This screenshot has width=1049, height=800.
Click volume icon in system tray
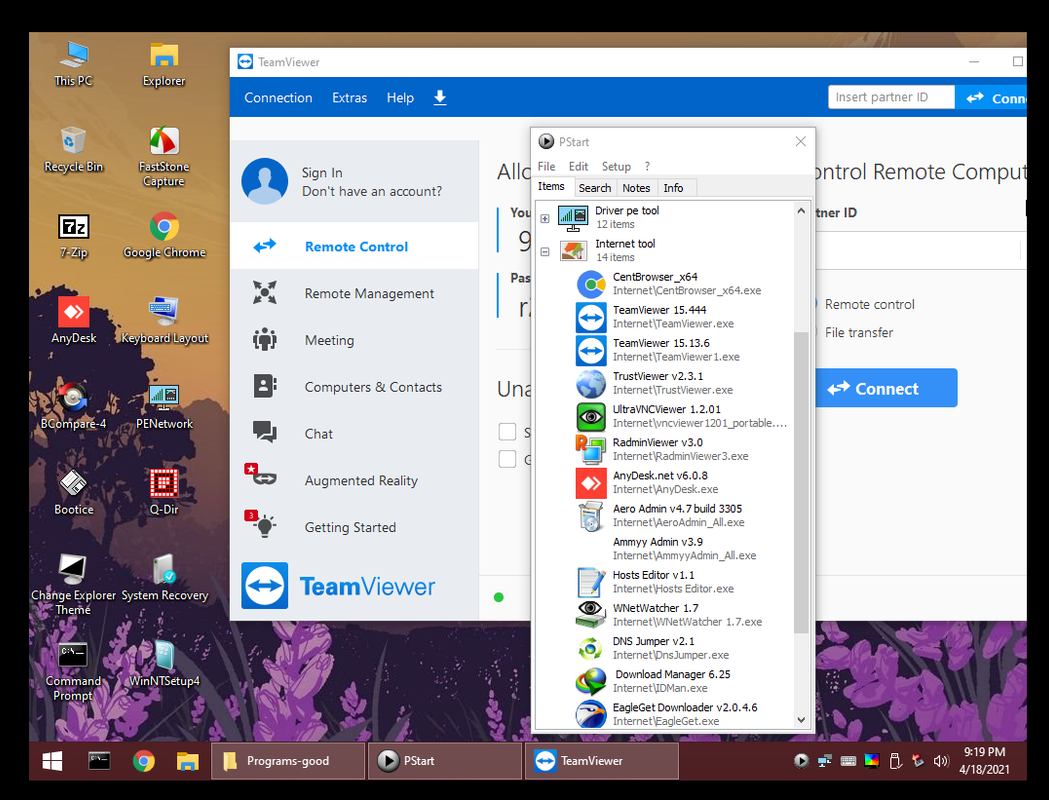click(941, 761)
